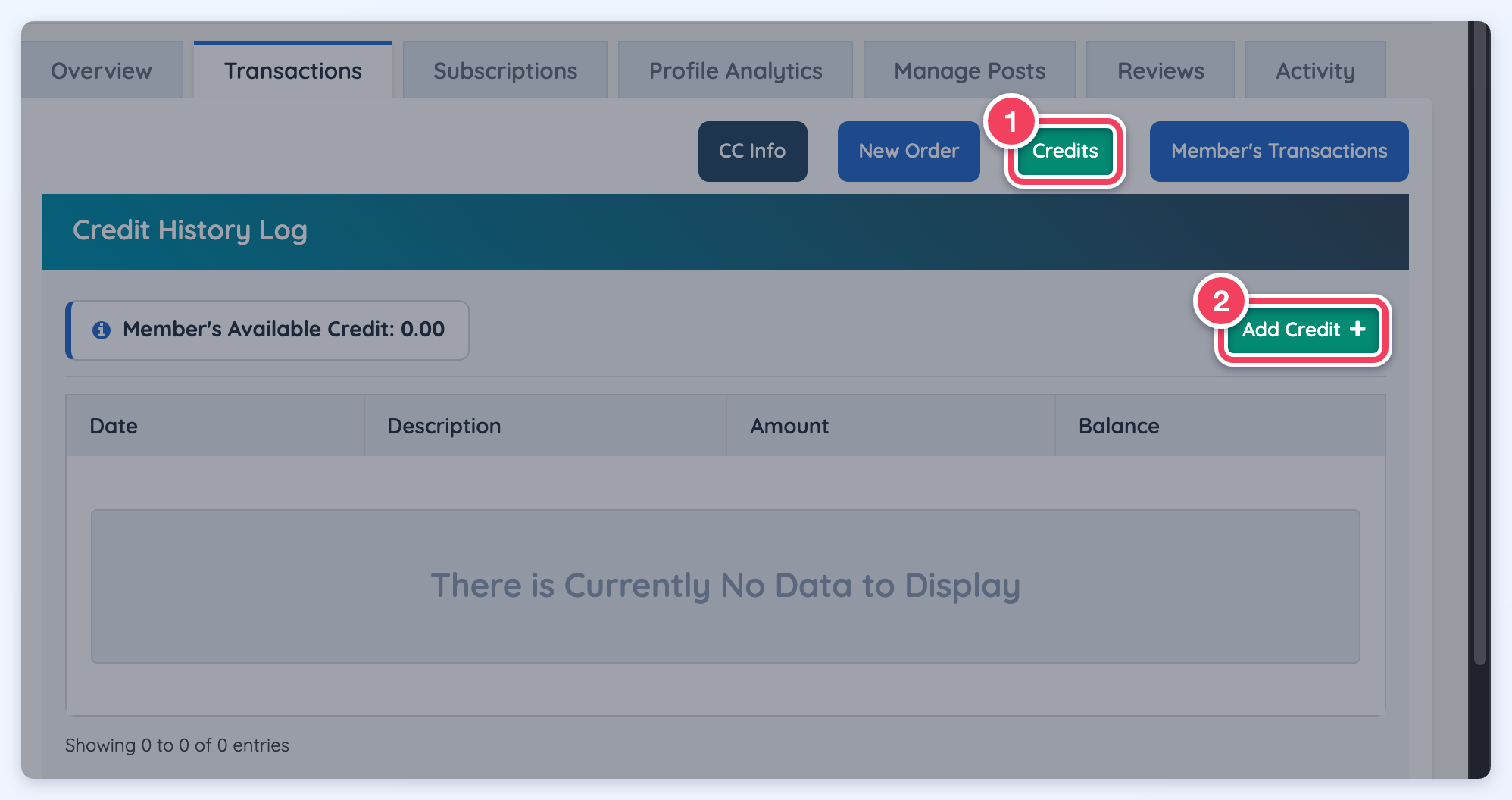Click the 'Showing 0 to 0 of 0 entries' text

point(177,745)
